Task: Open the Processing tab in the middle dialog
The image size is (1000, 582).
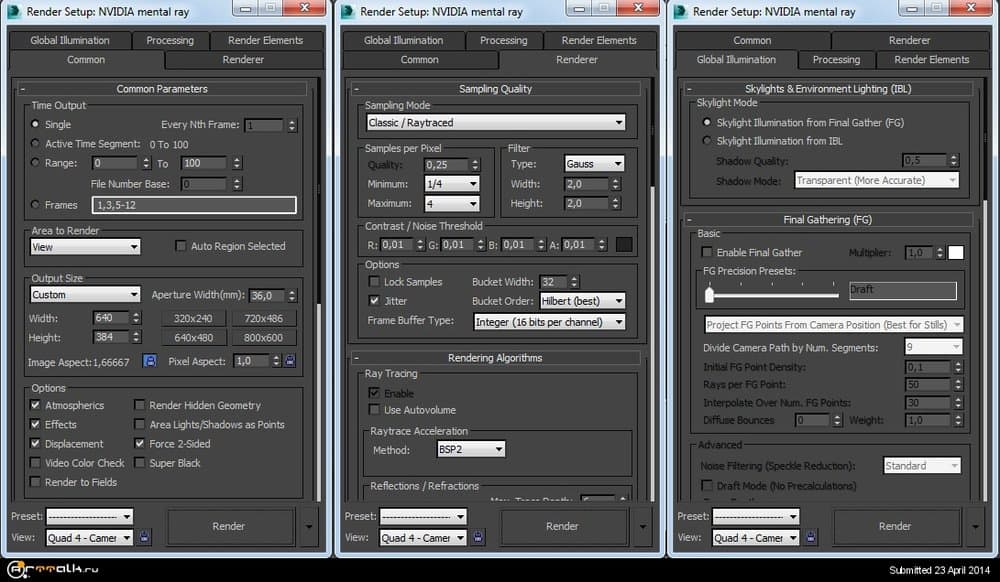Action: tap(505, 40)
